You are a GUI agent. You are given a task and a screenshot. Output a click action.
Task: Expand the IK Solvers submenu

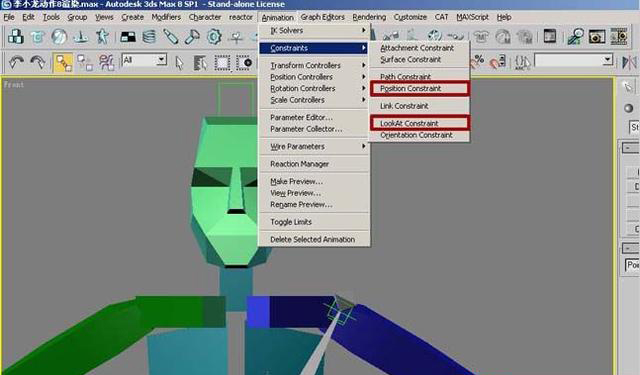pyautogui.click(x=315, y=31)
